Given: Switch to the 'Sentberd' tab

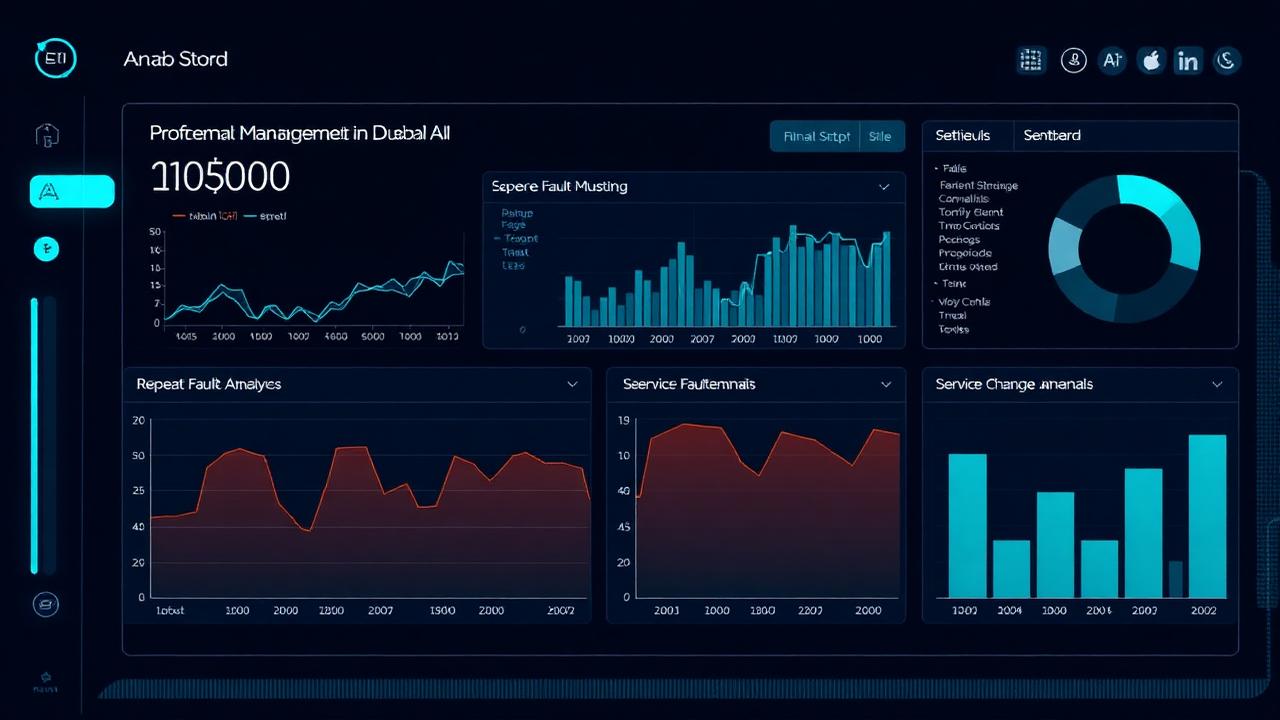Looking at the screenshot, I should pos(1052,135).
